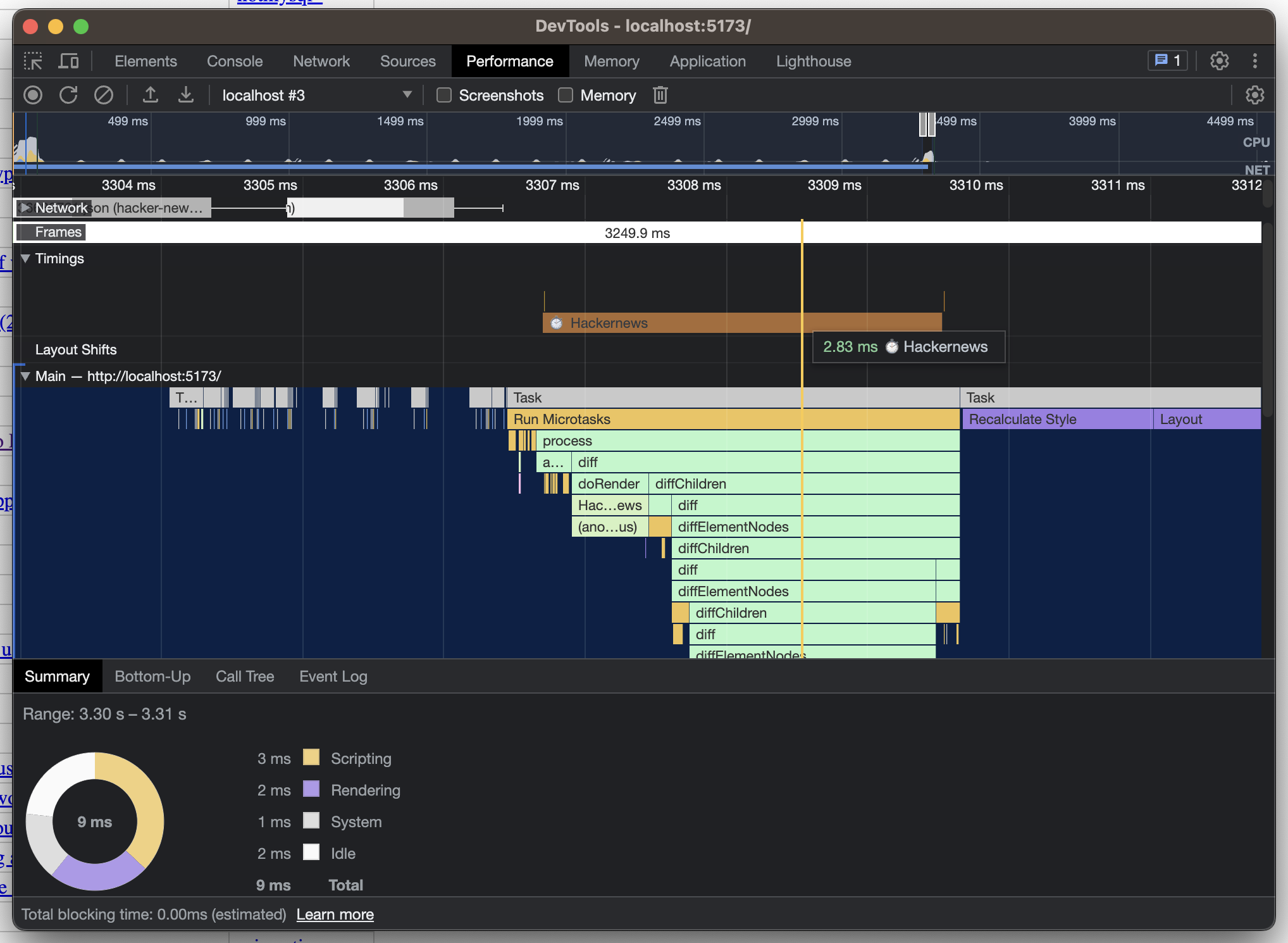Click the load profile upload icon
The image size is (1288, 943).
tap(150, 96)
